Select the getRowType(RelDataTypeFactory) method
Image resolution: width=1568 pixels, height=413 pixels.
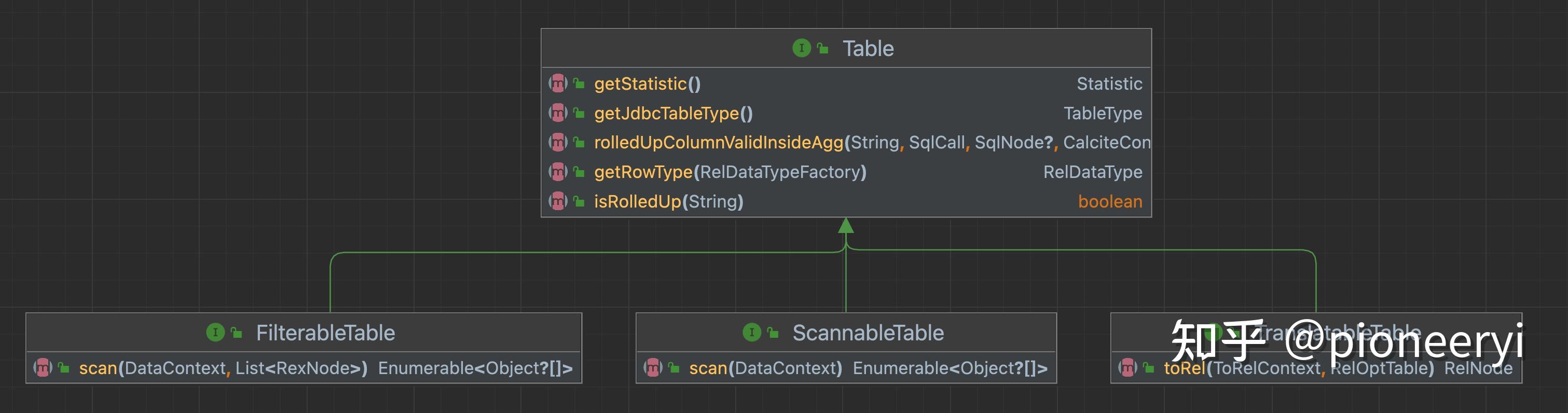pyautogui.click(x=730, y=172)
